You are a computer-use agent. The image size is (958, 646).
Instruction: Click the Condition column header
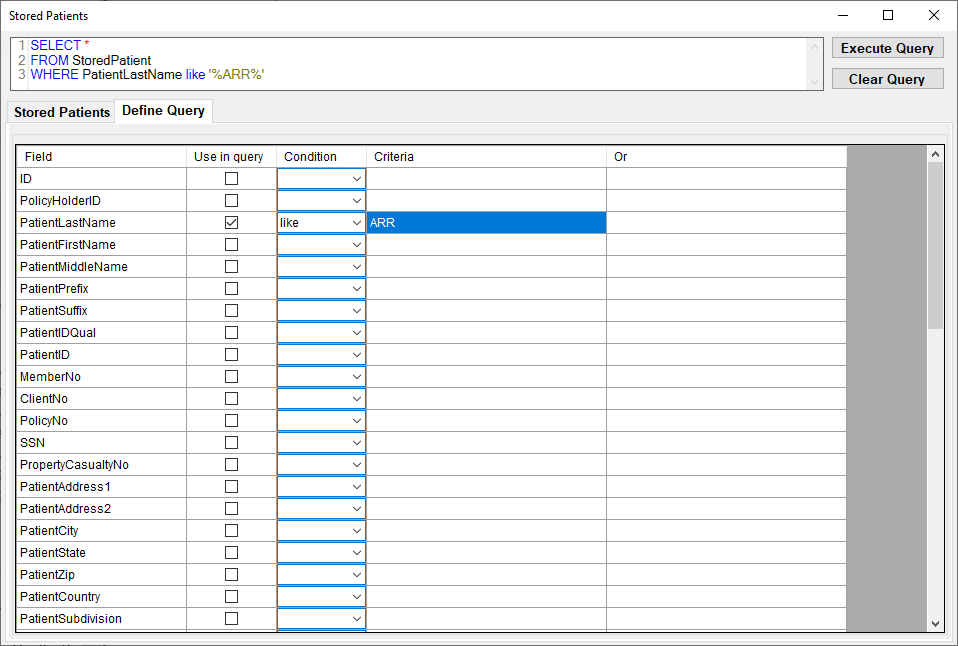pos(321,156)
